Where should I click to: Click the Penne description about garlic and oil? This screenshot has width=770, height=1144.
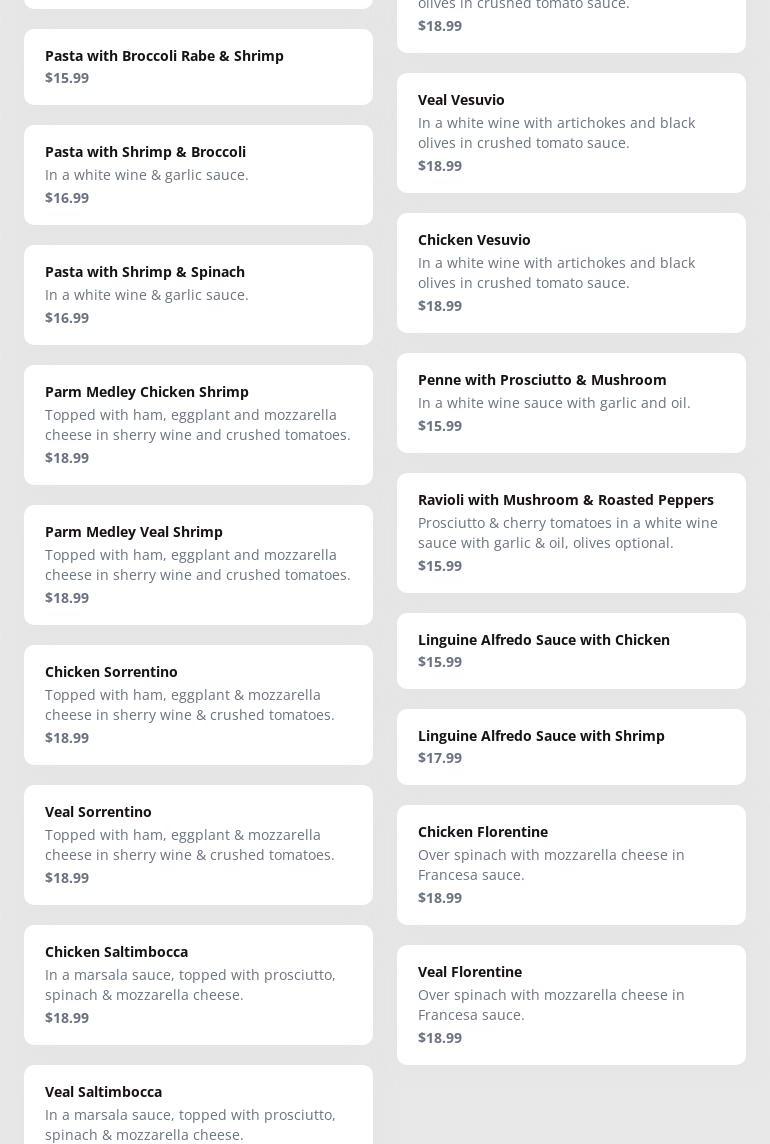[554, 403]
